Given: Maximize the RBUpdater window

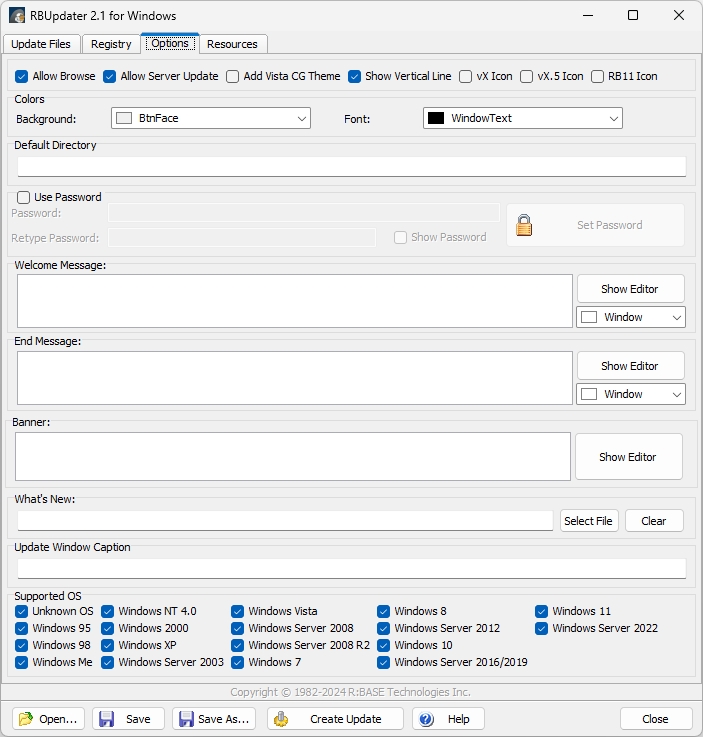Looking at the screenshot, I should (633, 16).
